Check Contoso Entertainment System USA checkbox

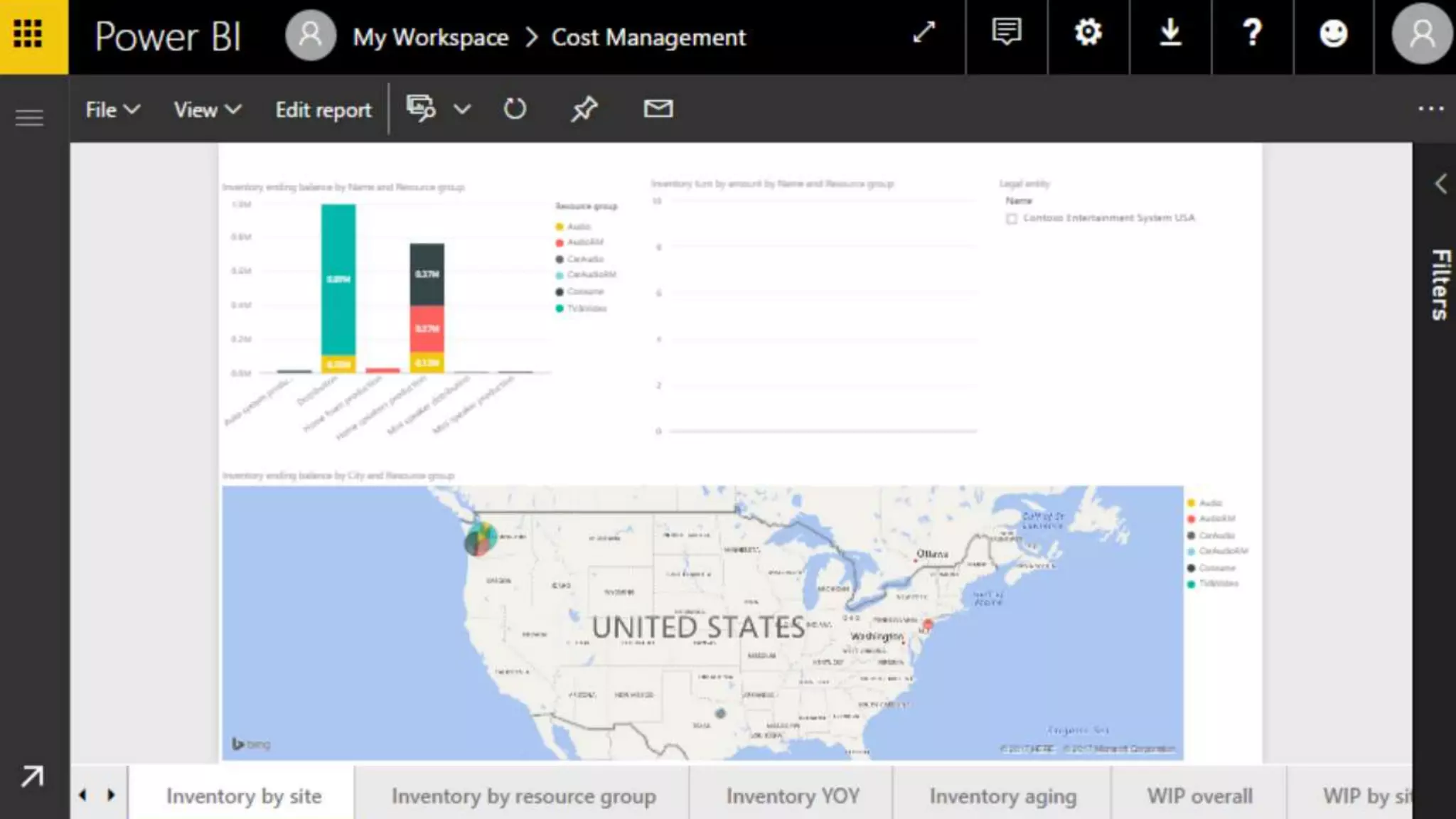coord(1012,219)
